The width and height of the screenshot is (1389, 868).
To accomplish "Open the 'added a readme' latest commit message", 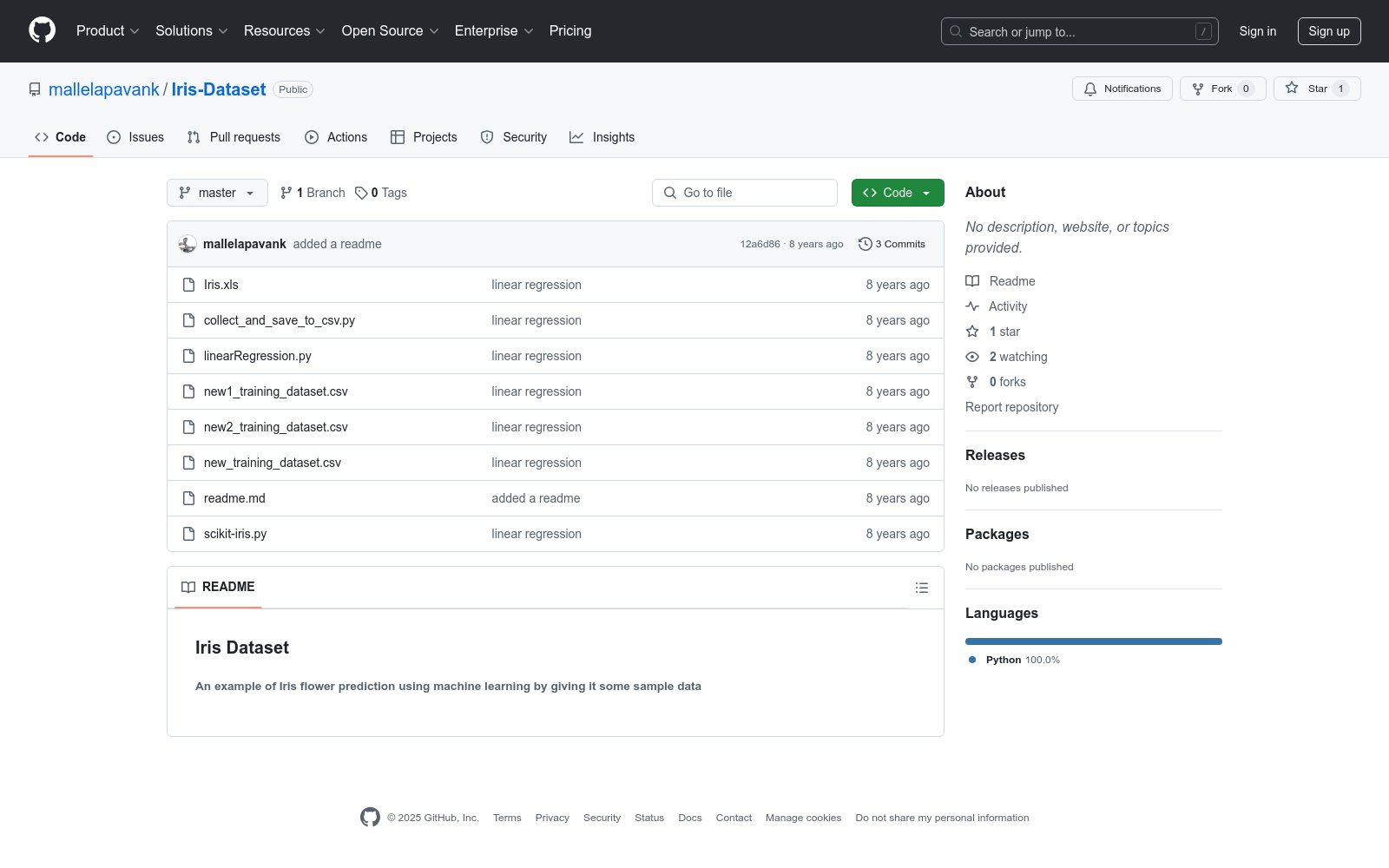I will click(338, 244).
